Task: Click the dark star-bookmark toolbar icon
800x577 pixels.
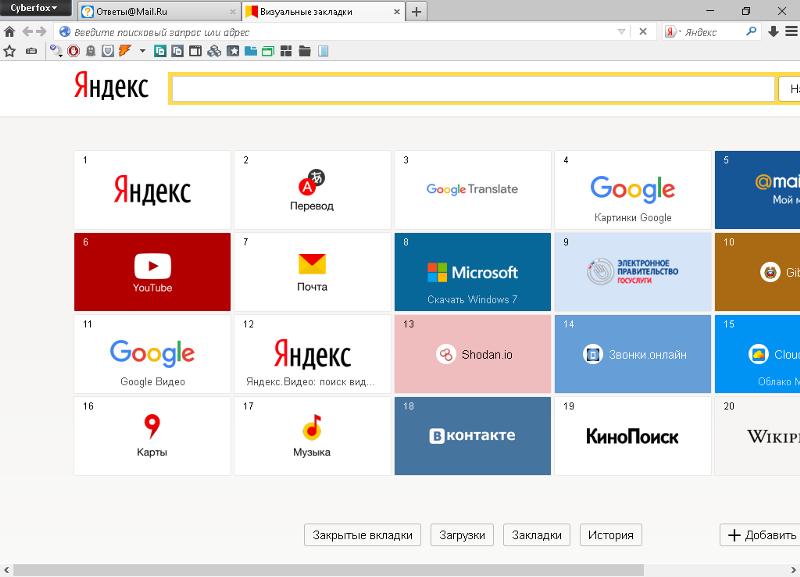Action: pyautogui.click(x=233, y=51)
